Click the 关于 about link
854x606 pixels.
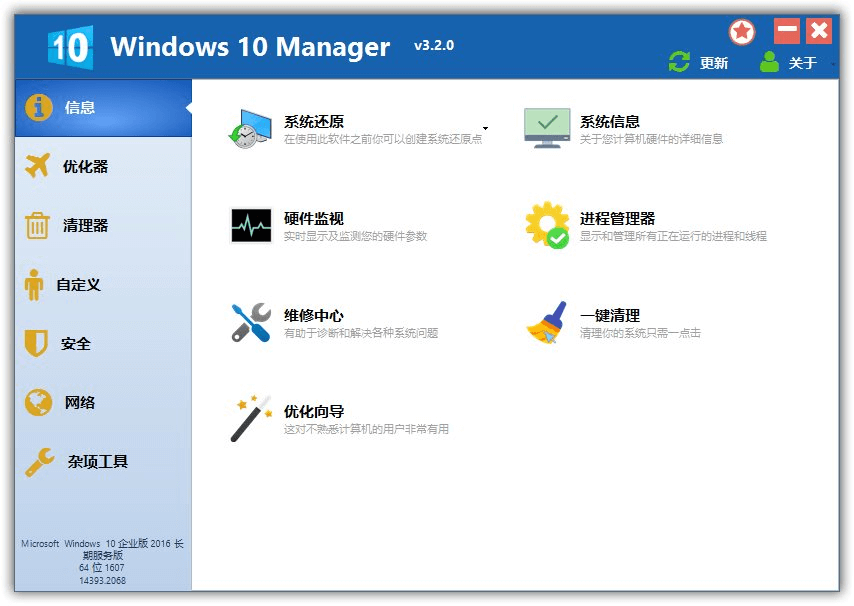coord(806,62)
